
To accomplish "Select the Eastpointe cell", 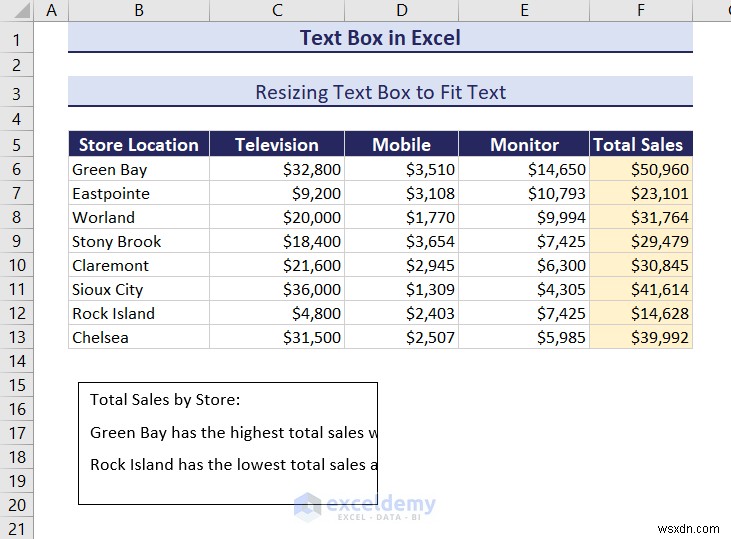I will point(139,193).
